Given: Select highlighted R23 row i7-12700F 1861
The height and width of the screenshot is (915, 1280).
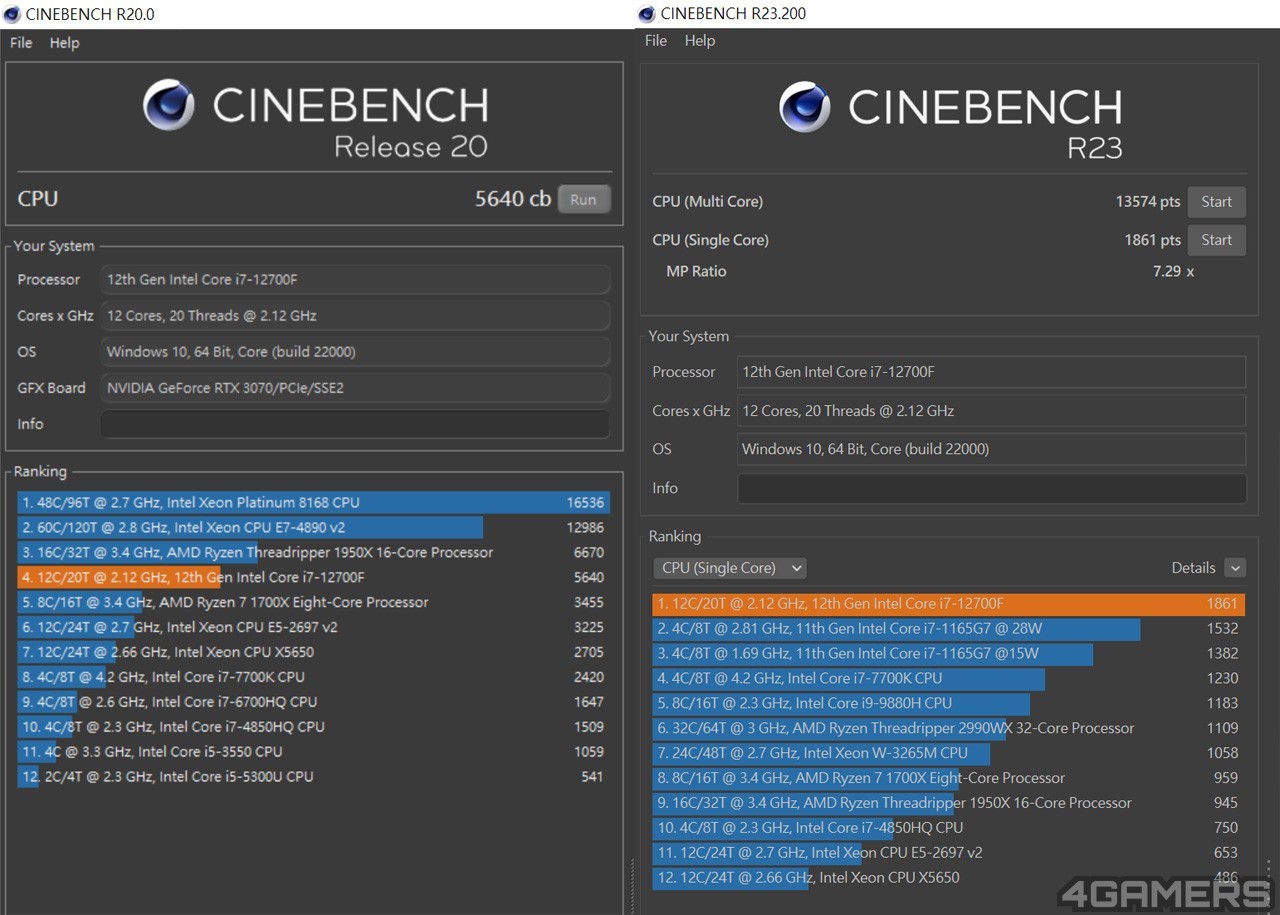Looking at the screenshot, I should (x=949, y=604).
